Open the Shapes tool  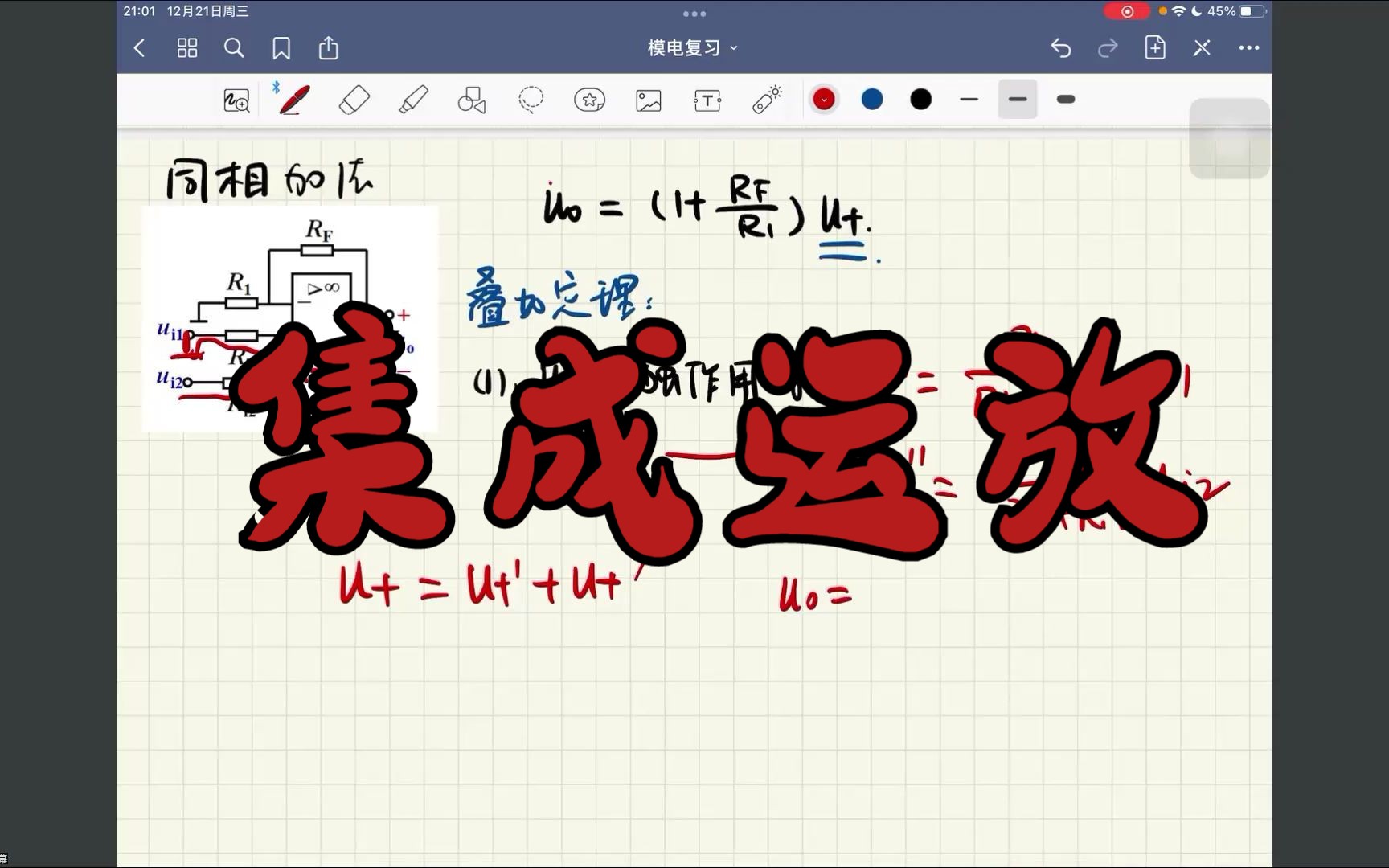[471, 99]
